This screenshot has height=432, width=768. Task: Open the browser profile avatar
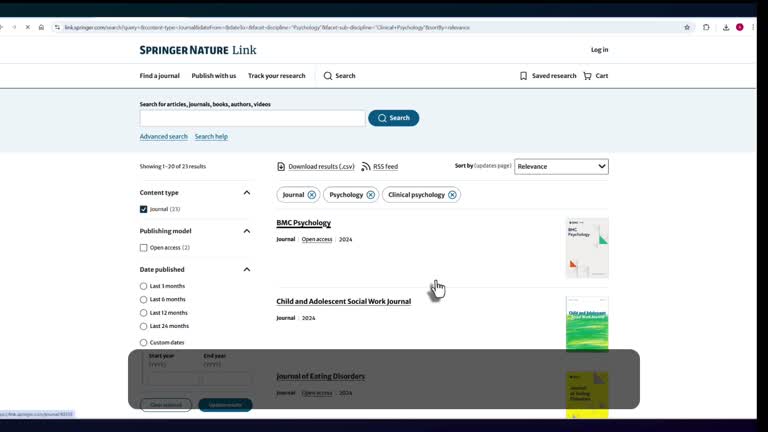pyautogui.click(x=740, y=27)
